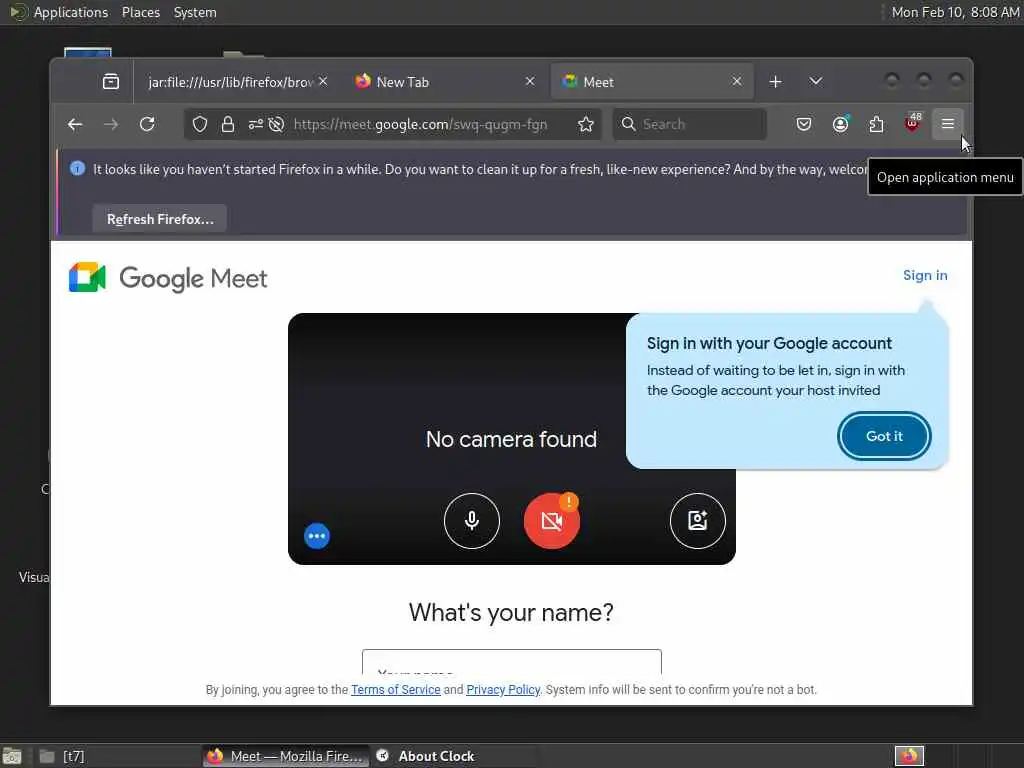Open the Places menu
The width and height of the screenshot is (1024, 768).
tap(141, 12)
